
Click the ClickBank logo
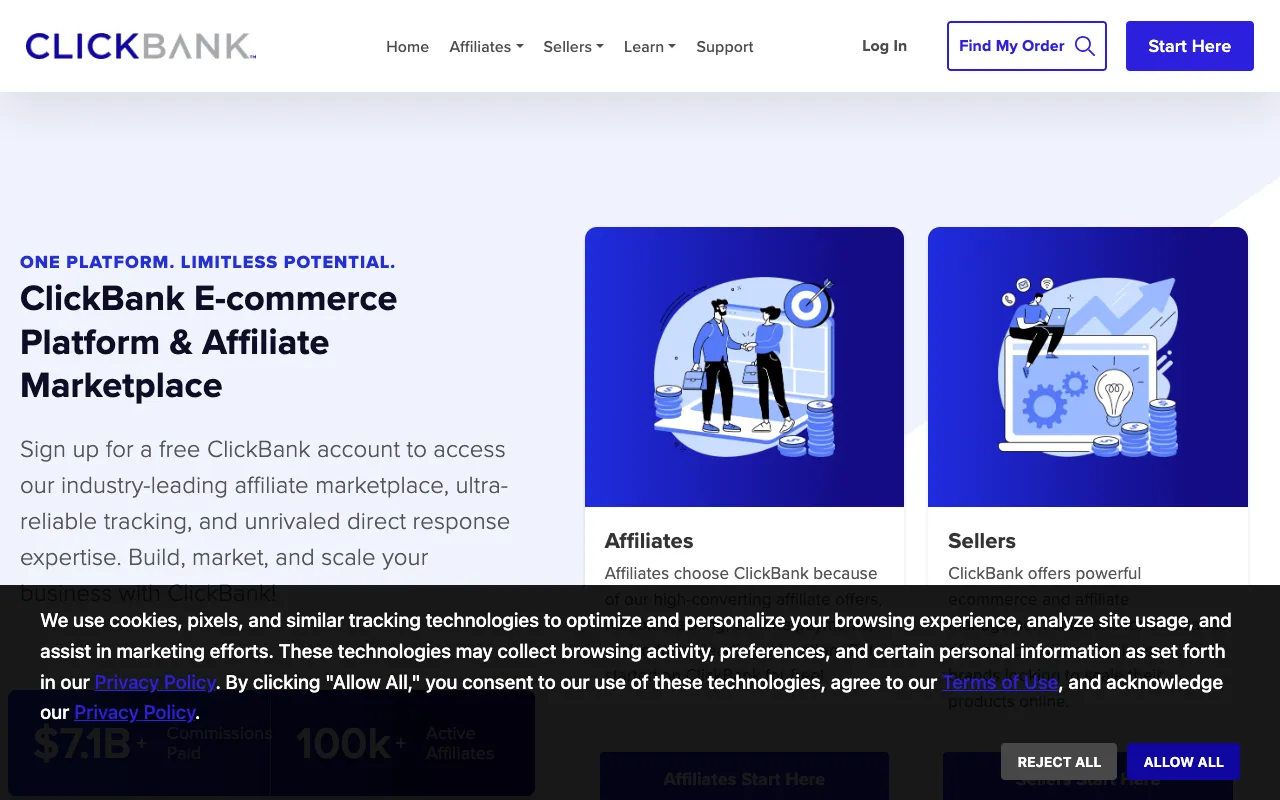click(x=140, y=46)
